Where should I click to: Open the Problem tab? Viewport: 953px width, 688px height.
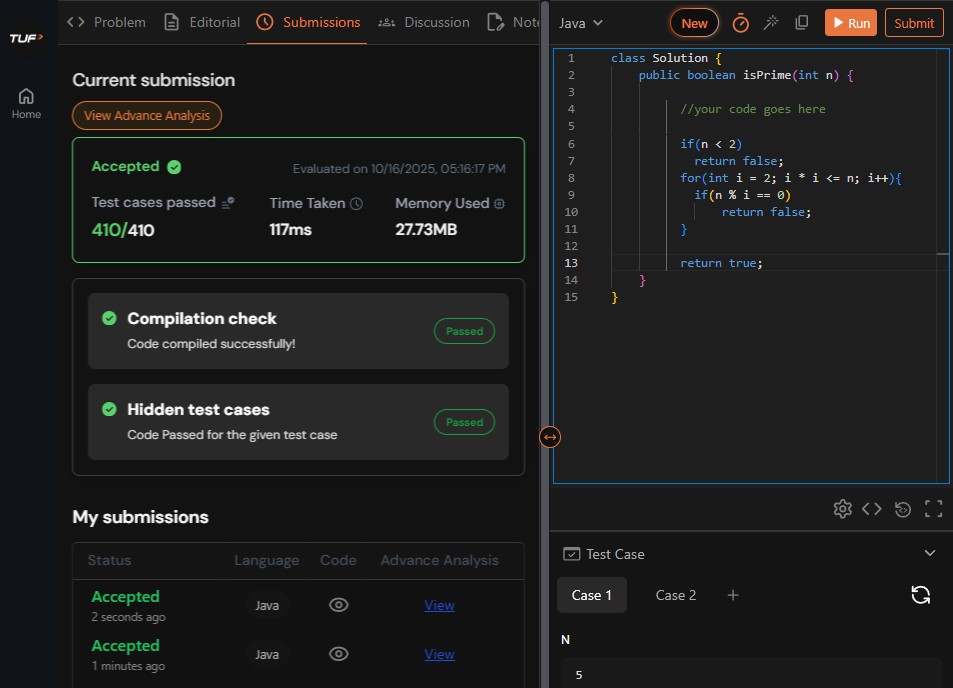[x=106, y=22]
